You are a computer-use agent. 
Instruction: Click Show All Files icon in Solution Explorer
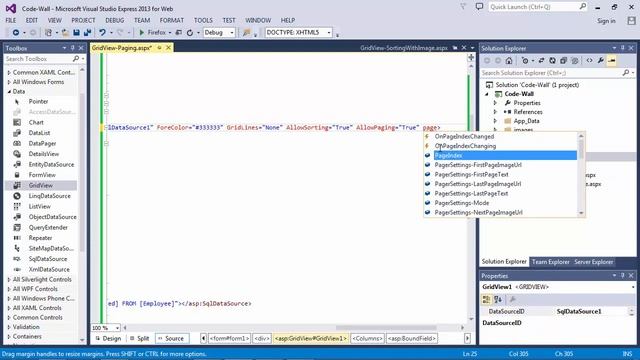(575, 61)
